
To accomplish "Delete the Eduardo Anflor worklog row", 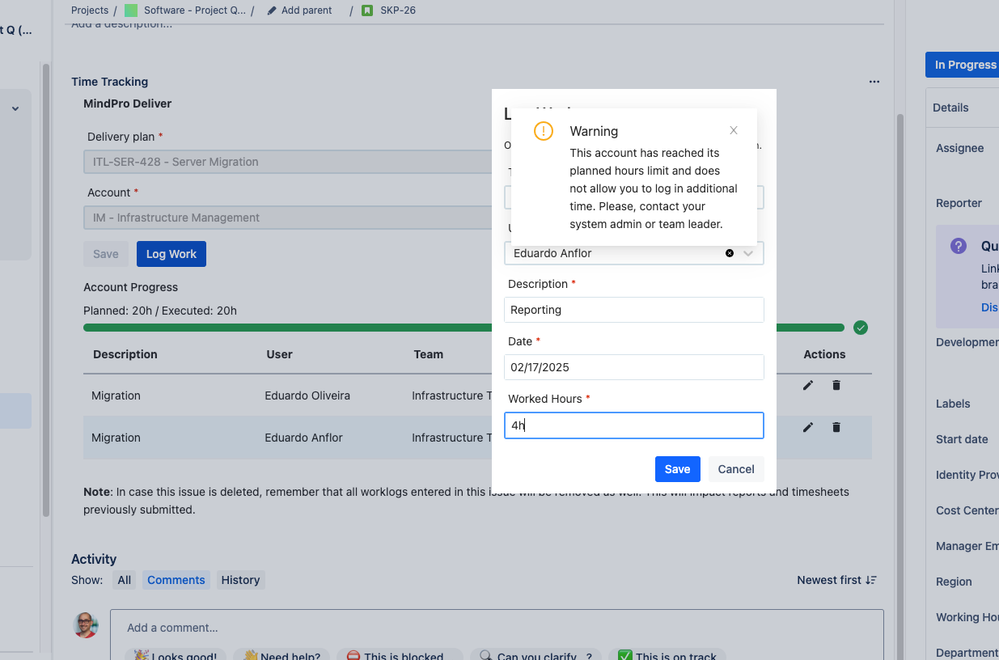I will coord(836,427).
